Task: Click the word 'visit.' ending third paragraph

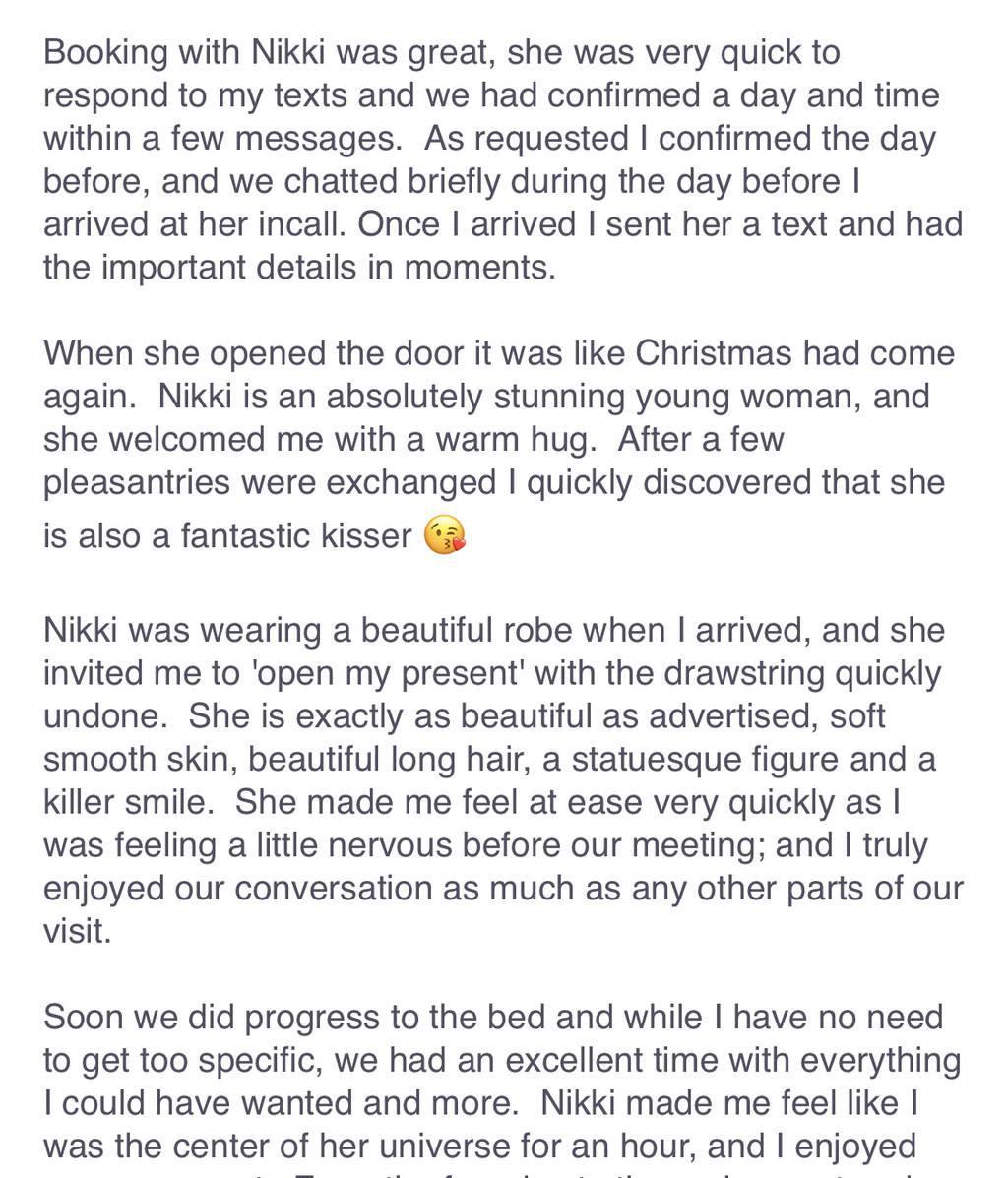Action: point(78,932)
